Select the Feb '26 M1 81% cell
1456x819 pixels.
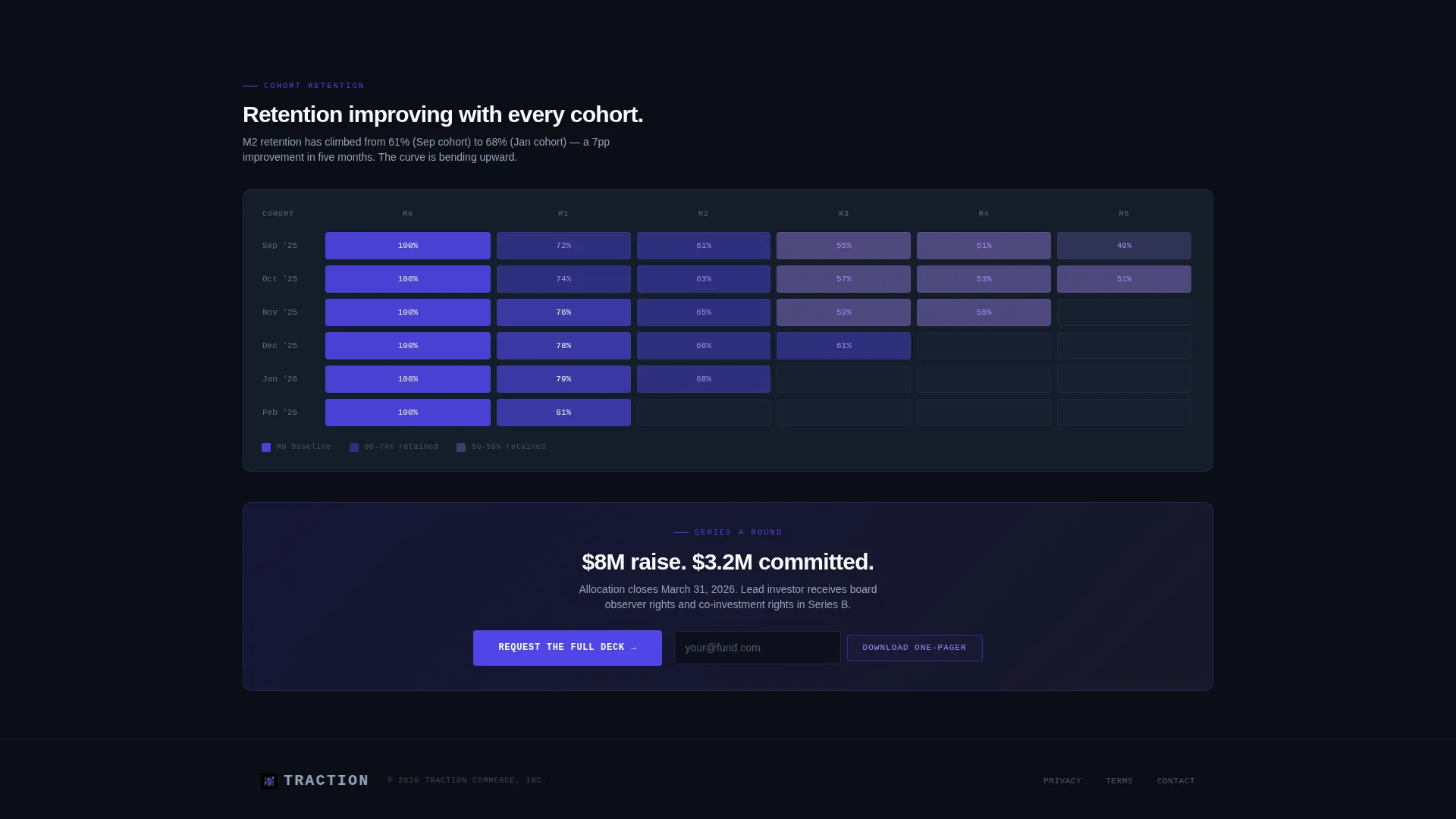coord(563,413)
